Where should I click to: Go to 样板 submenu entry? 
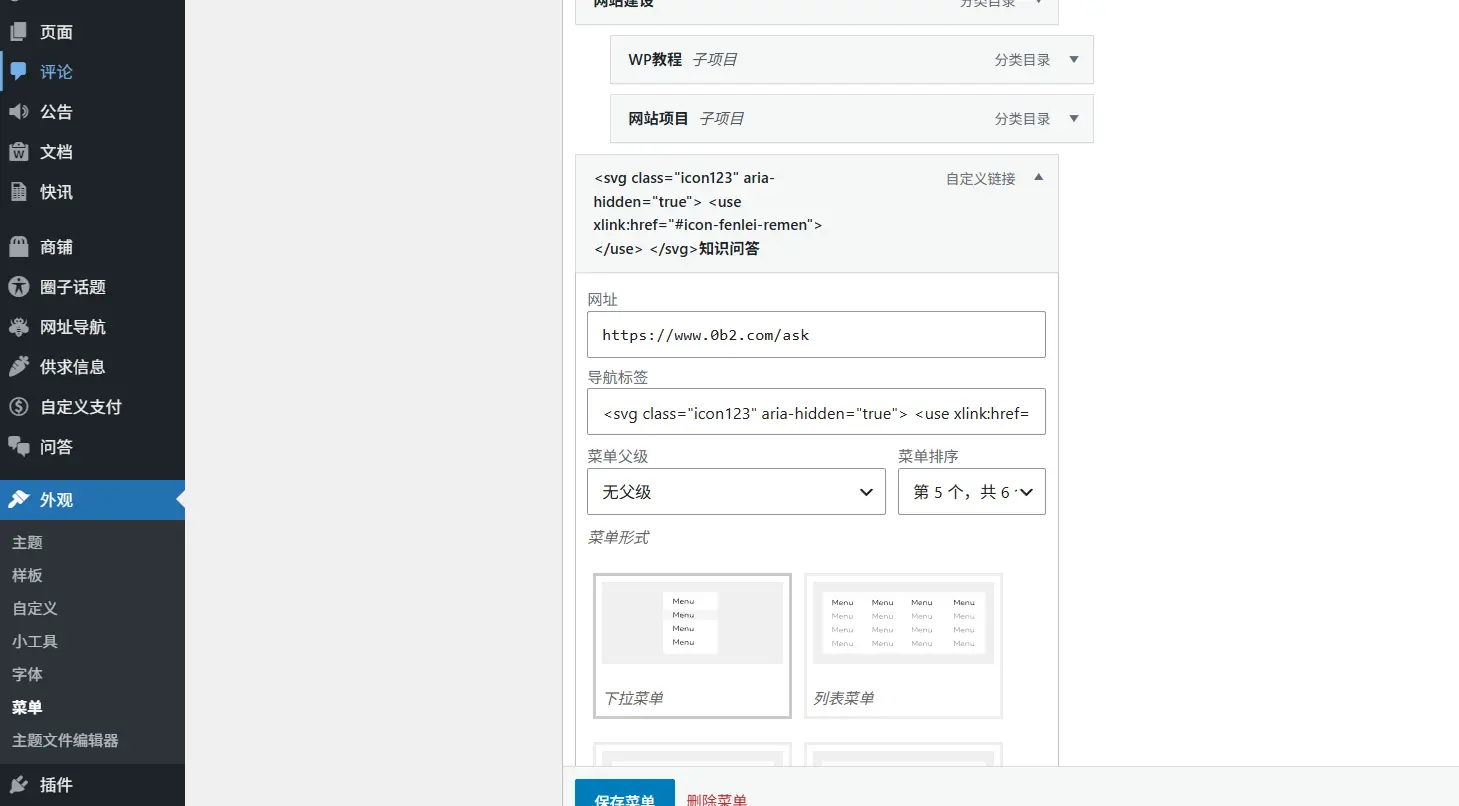(27, 575)
